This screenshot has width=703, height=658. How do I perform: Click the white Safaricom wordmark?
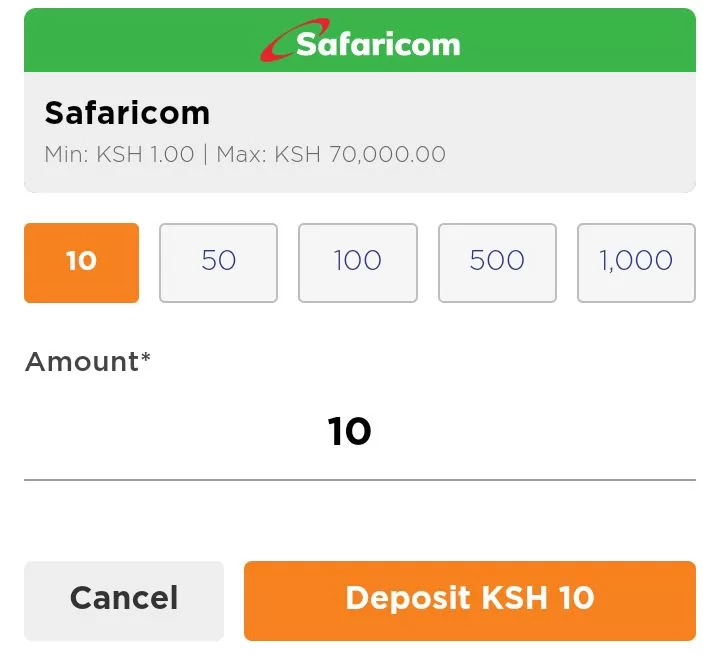tap(378, 45)
